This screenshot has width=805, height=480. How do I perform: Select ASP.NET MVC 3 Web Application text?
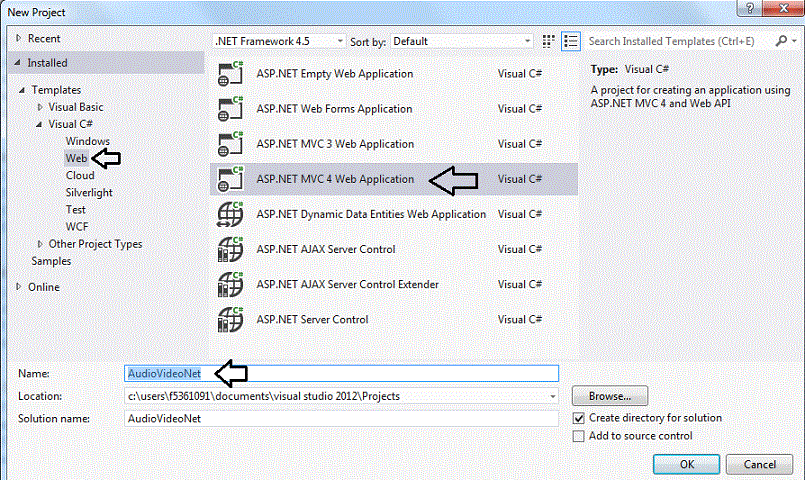[335, 144]
